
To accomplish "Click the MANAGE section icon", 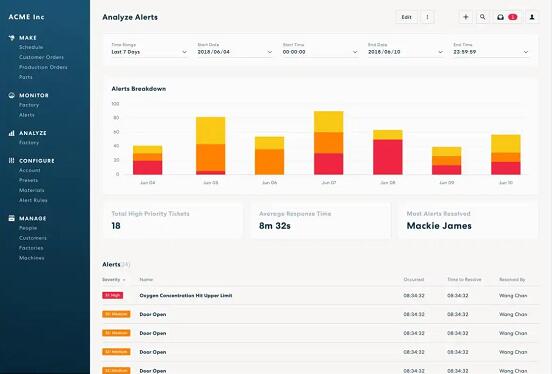I will pos(12,218).
